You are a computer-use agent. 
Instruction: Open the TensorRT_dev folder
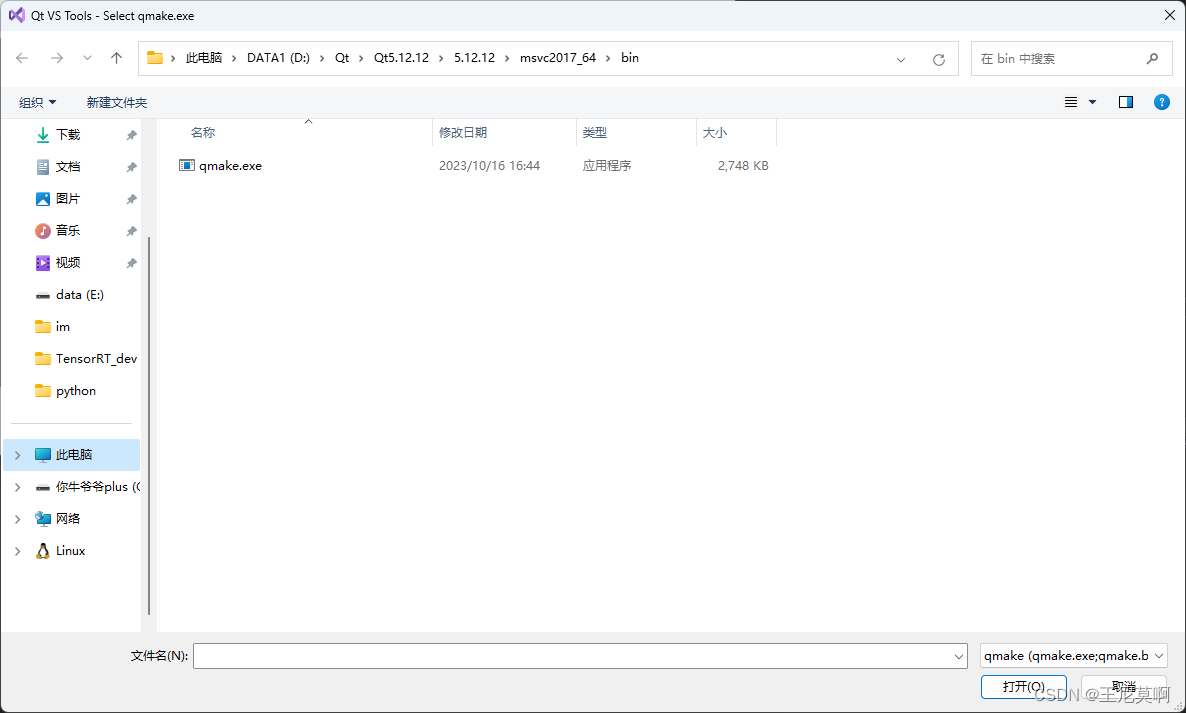pos(96,358)
